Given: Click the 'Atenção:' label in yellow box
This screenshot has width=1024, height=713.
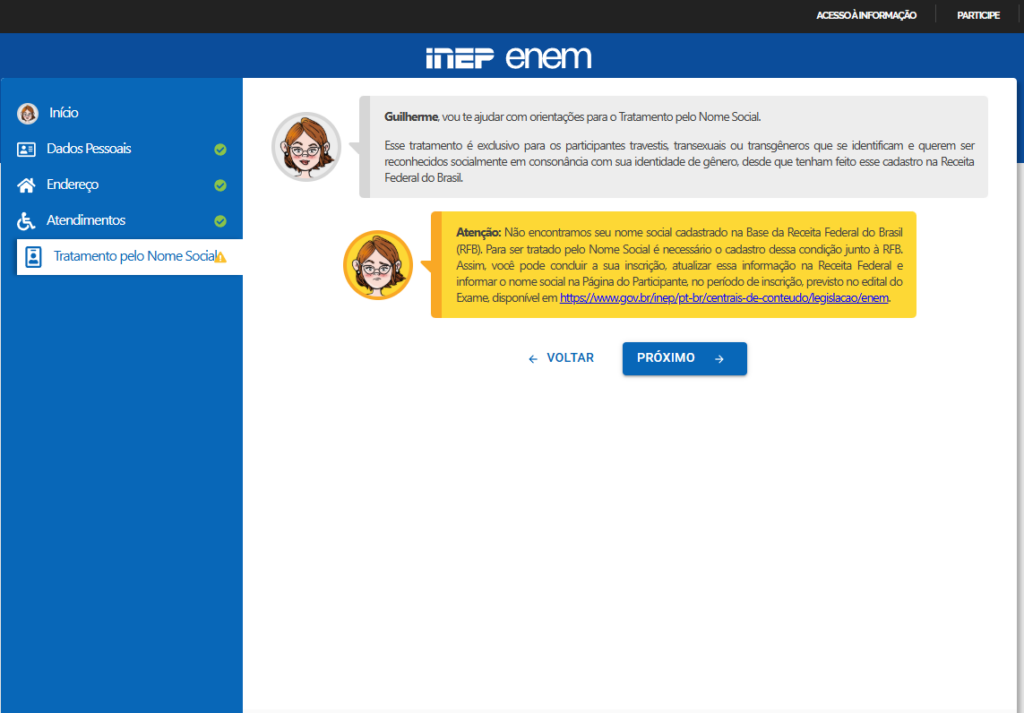Looking at the screenshot, I should tap(479, 232).
